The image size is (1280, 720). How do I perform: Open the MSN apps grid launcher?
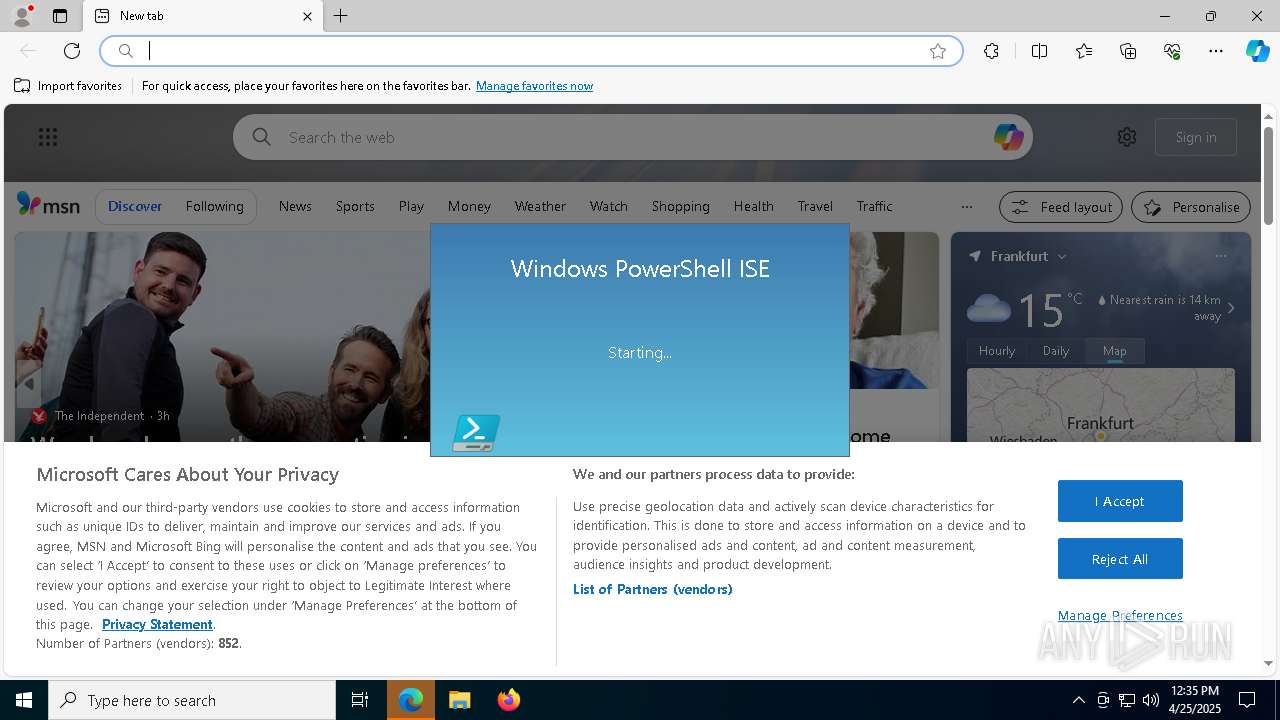[x=47, y=137]
